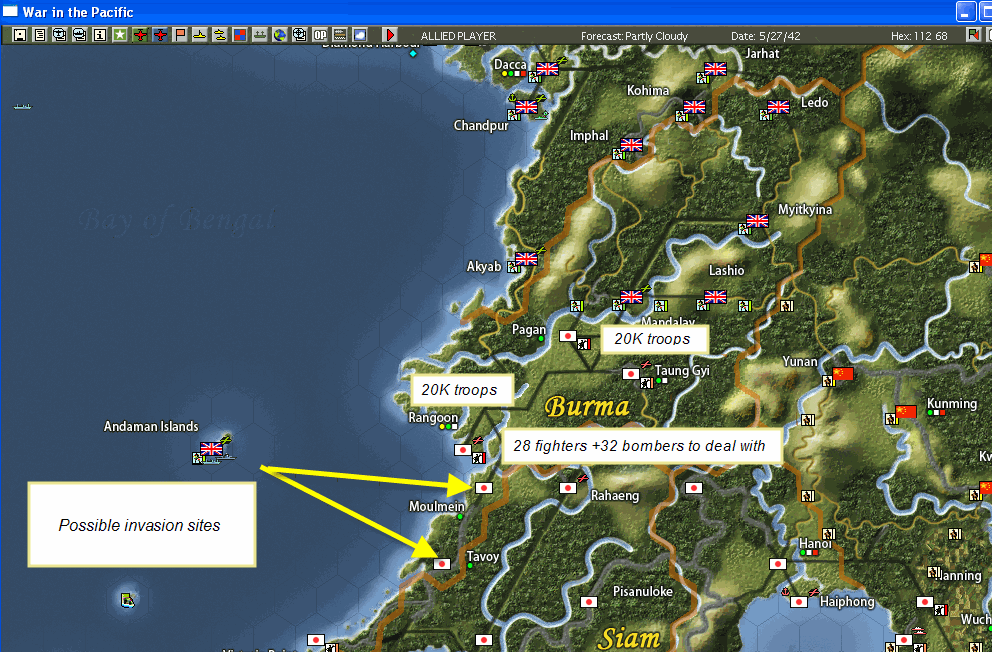This screenshot has width=992, height=652.
Task: Click the red triangle end turn button
Action: (390, 35)
